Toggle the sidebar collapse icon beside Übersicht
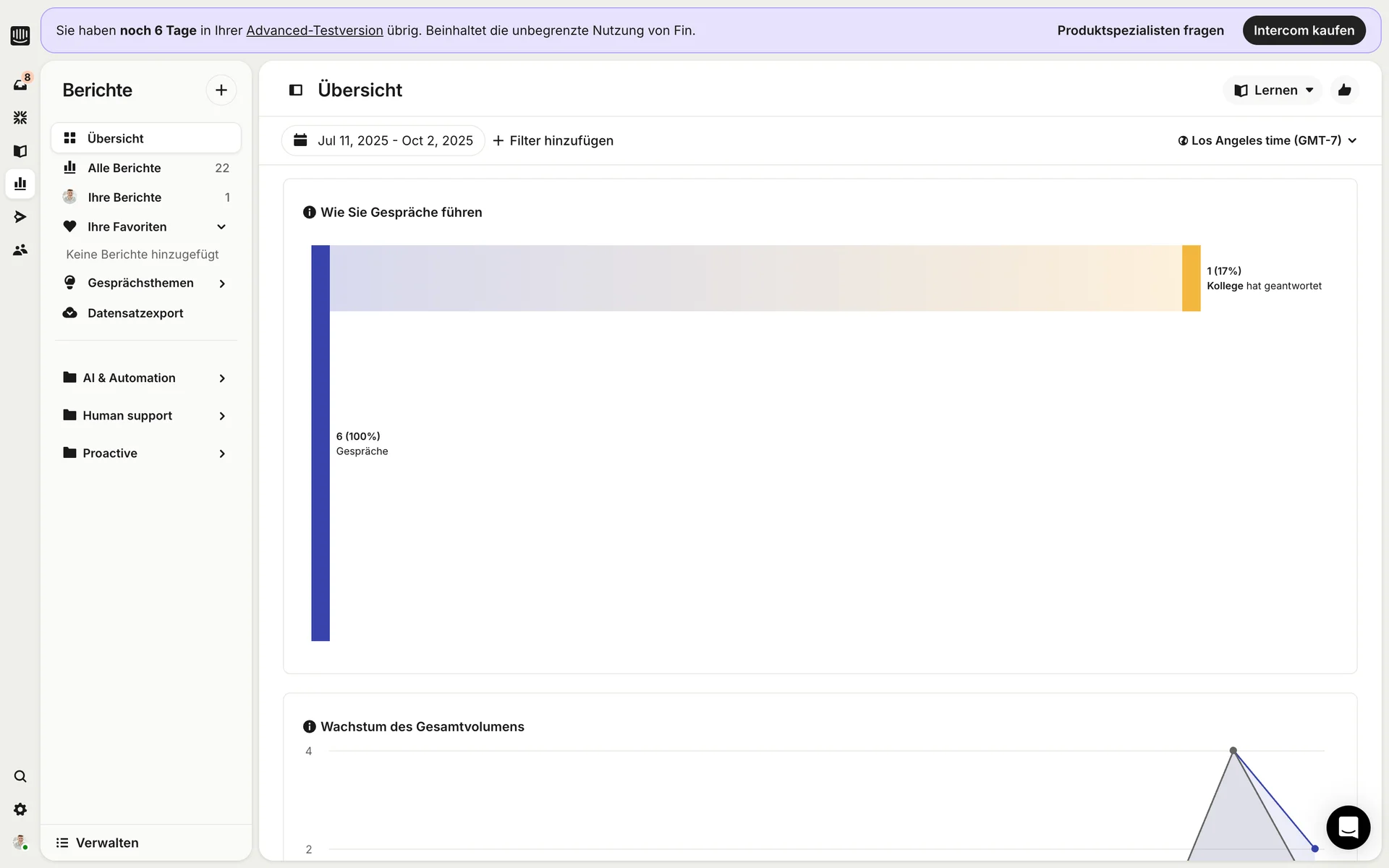Image resolution: width=1389 pixels, height=868 pixels. click(296, 90)
